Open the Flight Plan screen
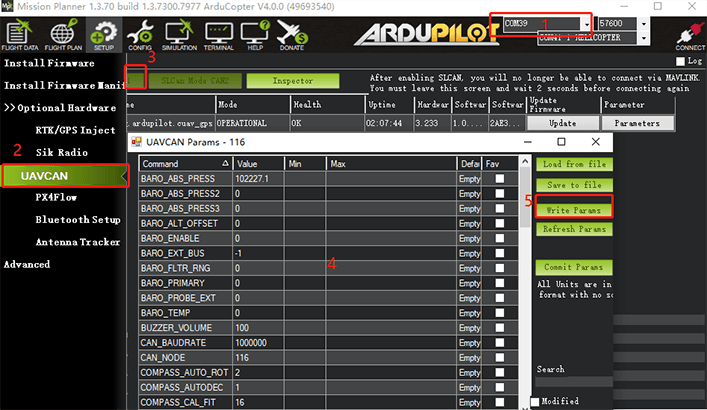The width and height of the screenshot is (707, 410). pos(62,33)
